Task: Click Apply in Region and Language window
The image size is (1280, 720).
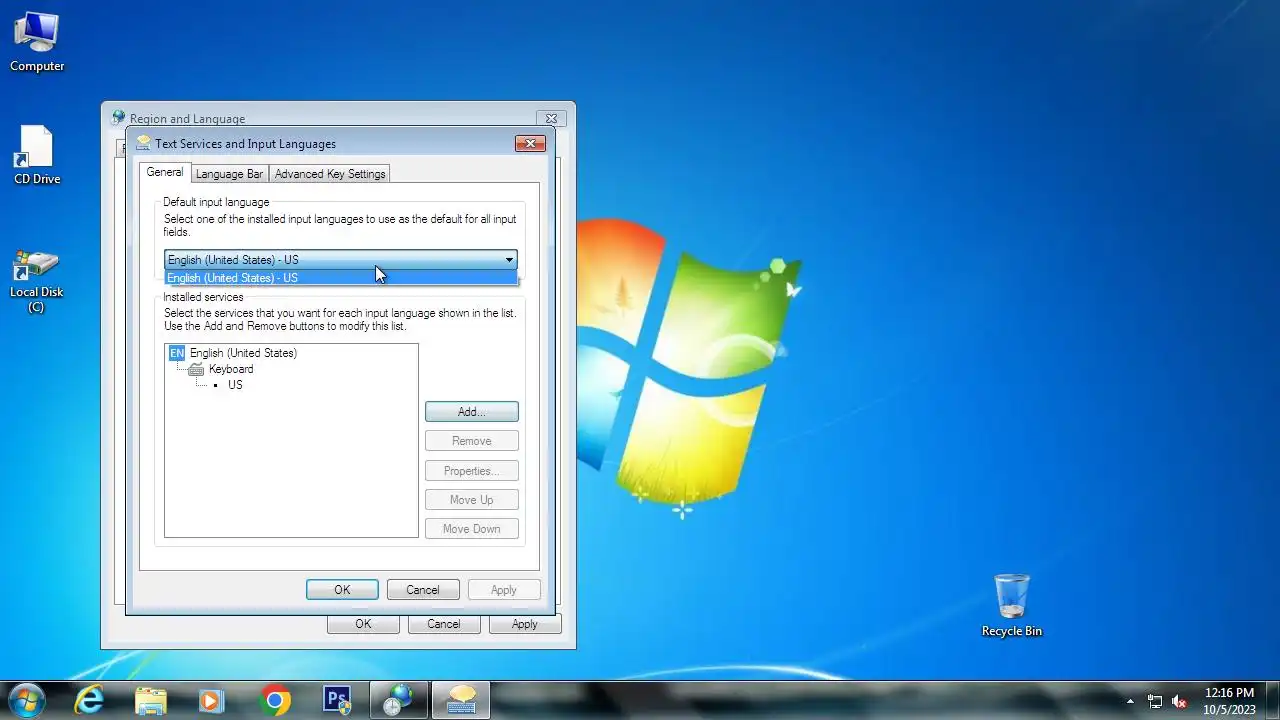Action: [x=525, y=624]
